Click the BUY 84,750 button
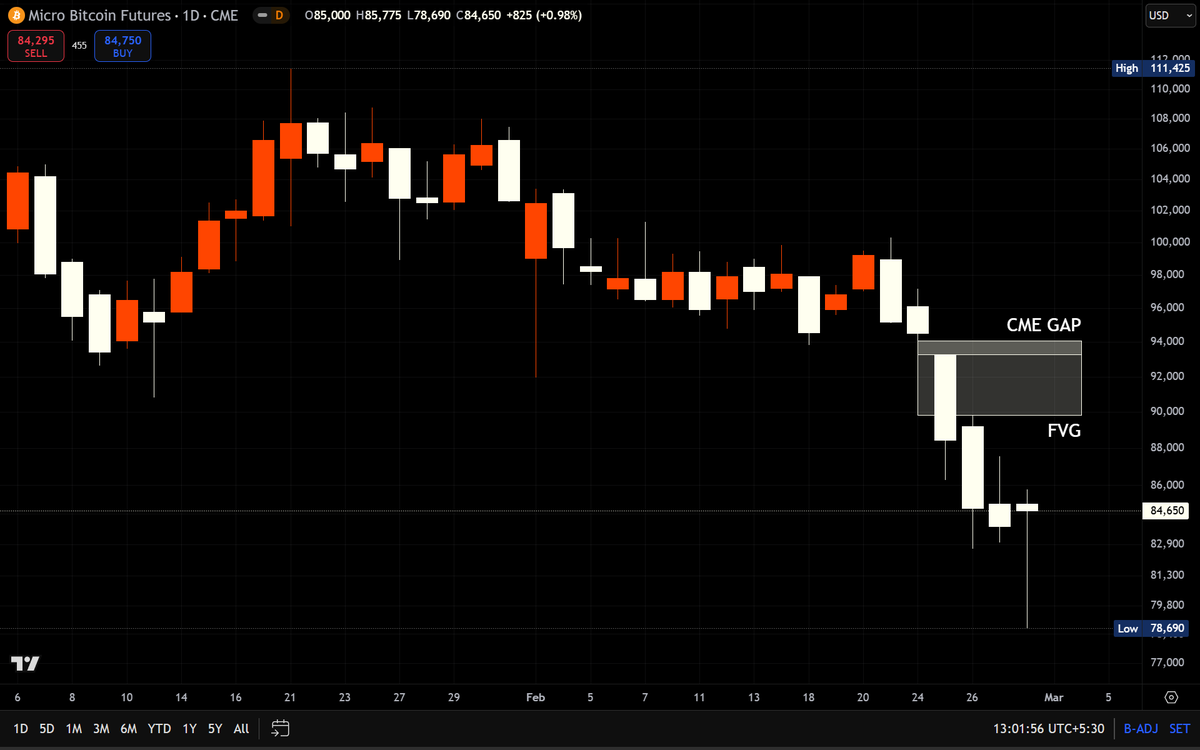This screenshot has height=750, width=1200. click(x=123, y=46)
